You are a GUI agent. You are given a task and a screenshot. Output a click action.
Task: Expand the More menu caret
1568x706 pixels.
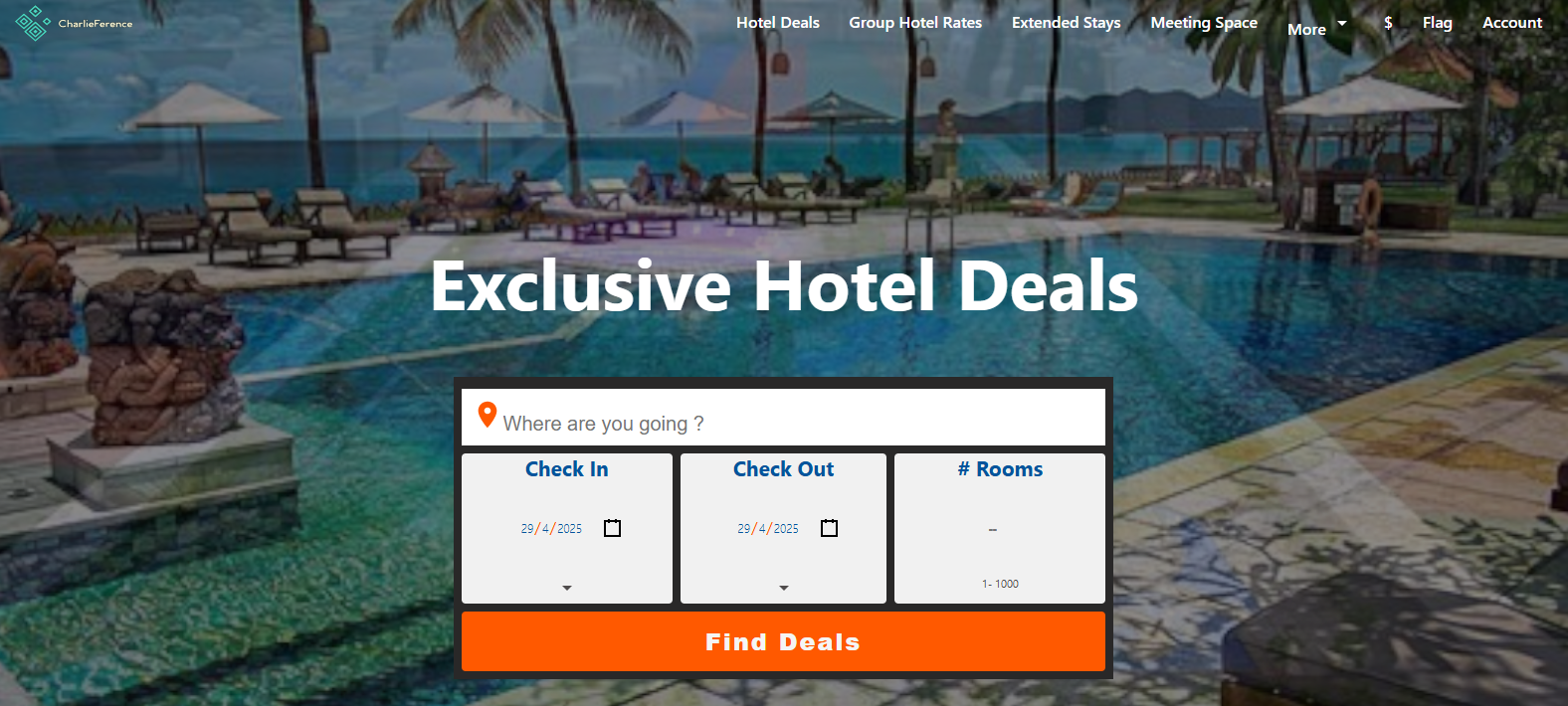(1342, 23)
